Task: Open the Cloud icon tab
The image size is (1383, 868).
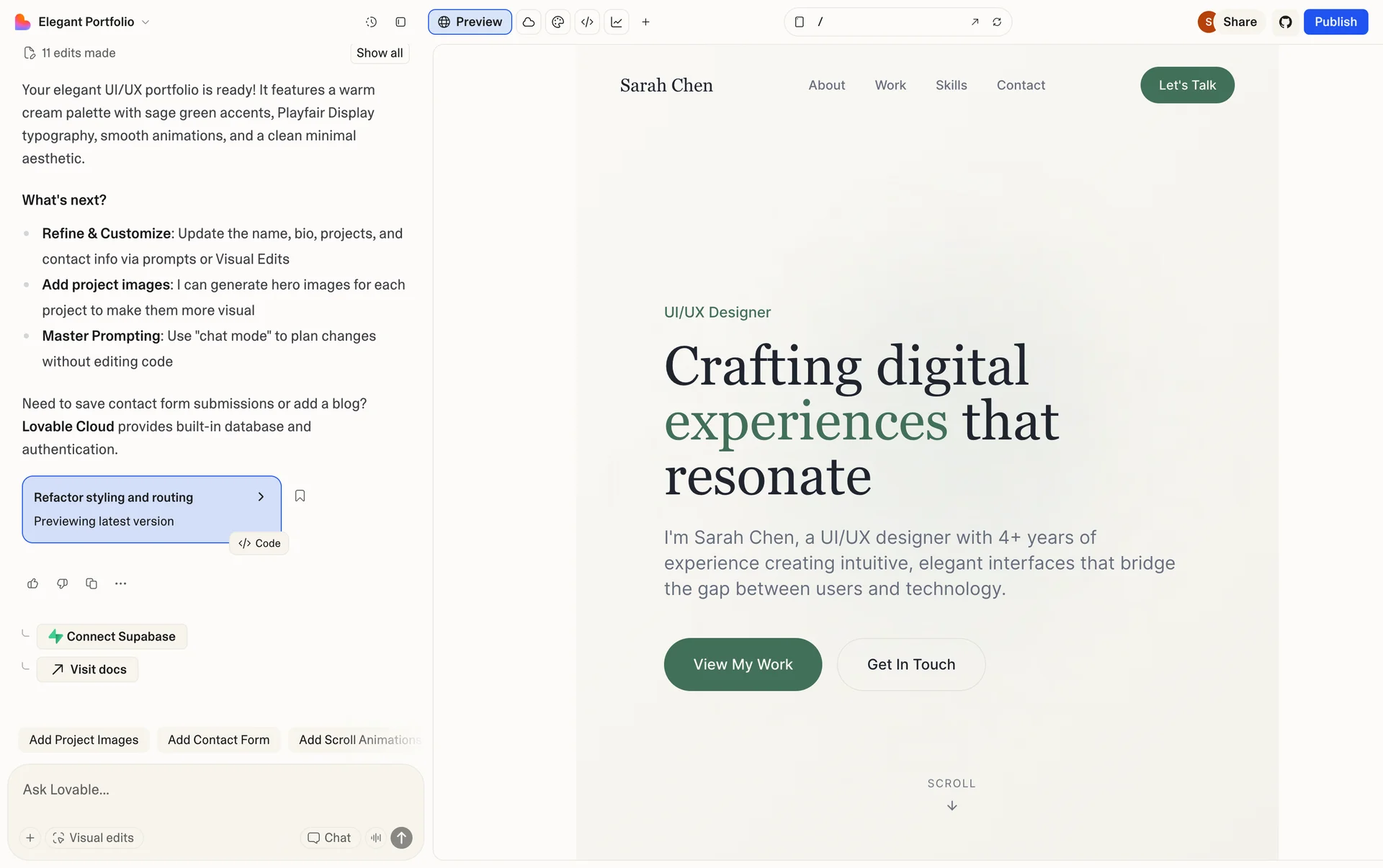Action: click(529, 22)
